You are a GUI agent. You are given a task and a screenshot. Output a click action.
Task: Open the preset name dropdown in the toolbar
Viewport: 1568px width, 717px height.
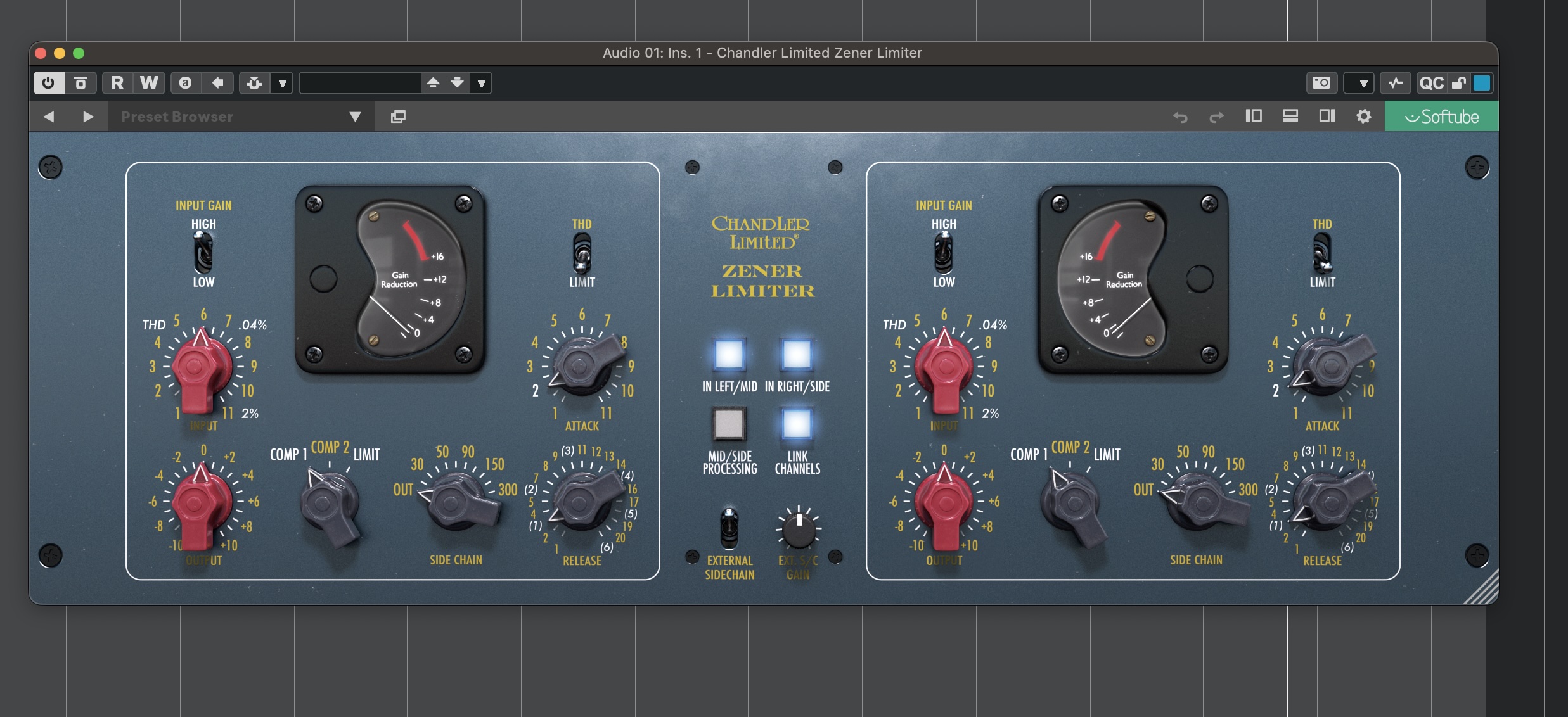click(482, 83)
